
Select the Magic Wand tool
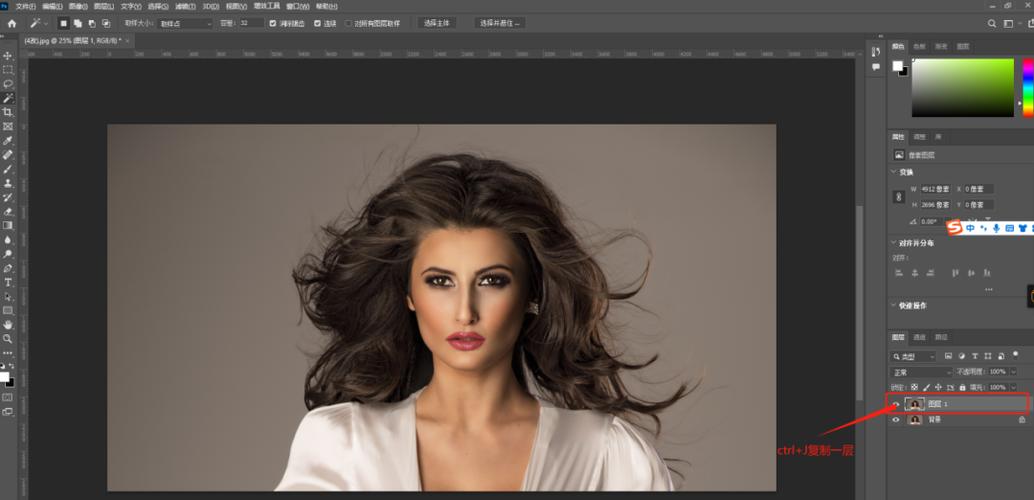tap(8, 98)
